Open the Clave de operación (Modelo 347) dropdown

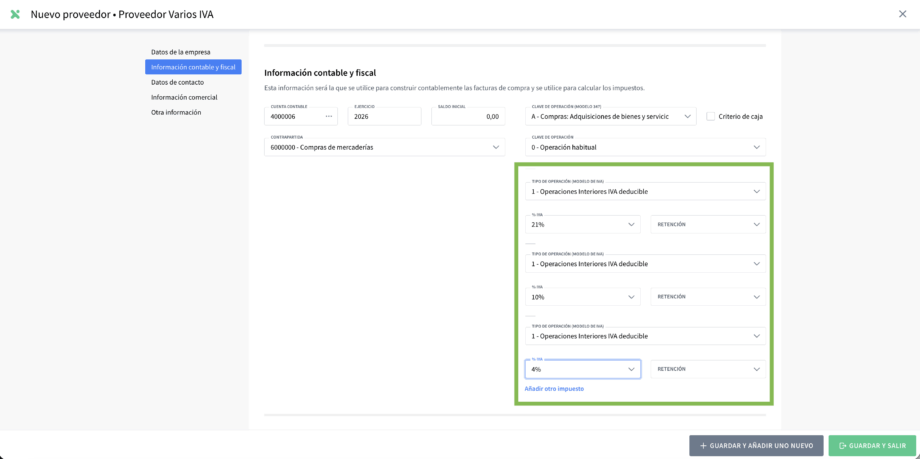pyautogui.click(x=610, y=116)
